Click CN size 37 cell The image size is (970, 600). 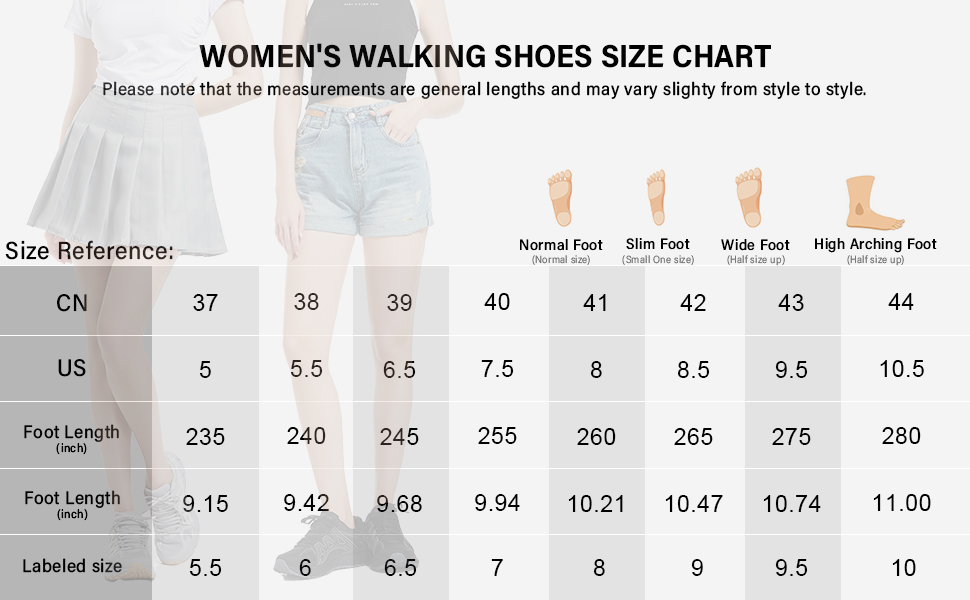pos(205,302)
